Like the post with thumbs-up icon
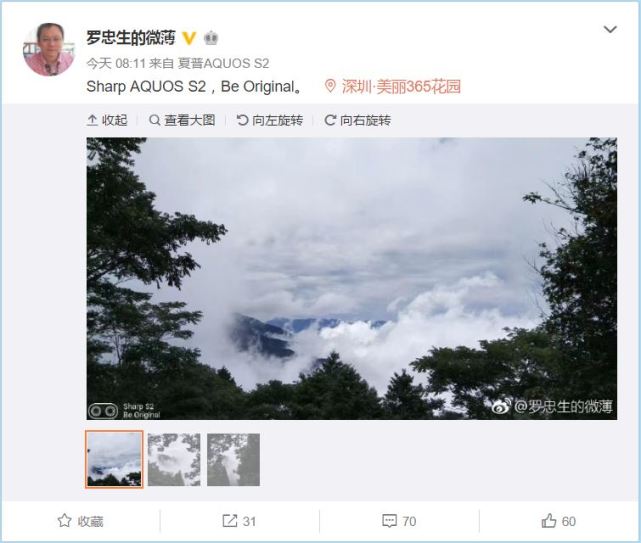Image resolution: width=641 pixels, height=543 pixels. [549, 521]
